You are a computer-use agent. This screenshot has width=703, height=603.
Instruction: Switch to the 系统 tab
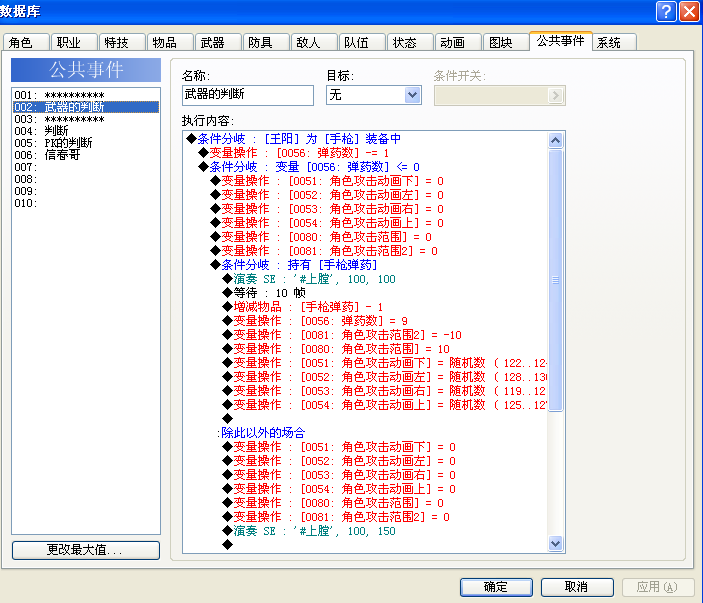(x=614, y=43)
